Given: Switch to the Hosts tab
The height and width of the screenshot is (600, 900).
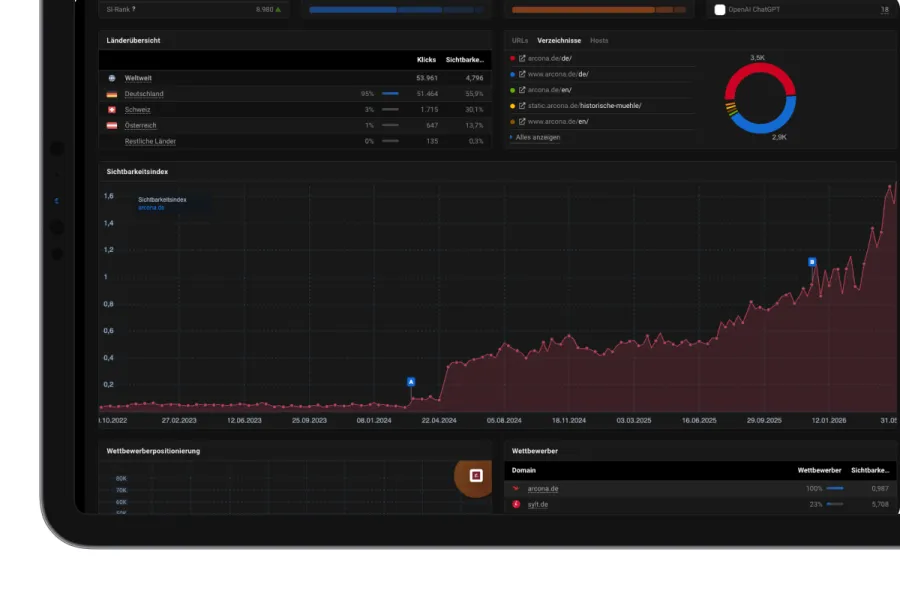Looking at the screenshot, I should click(599, 41).
